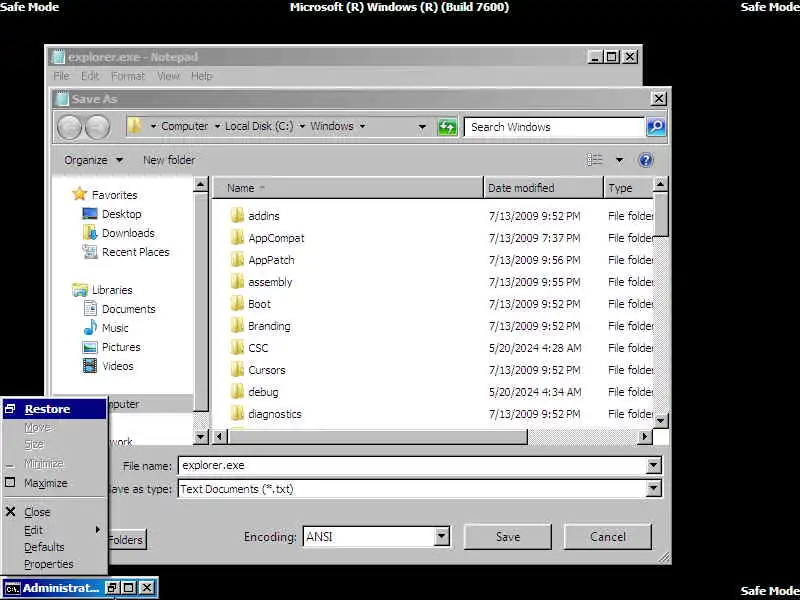
Task: Click the Save button
Action: point(508,537)
